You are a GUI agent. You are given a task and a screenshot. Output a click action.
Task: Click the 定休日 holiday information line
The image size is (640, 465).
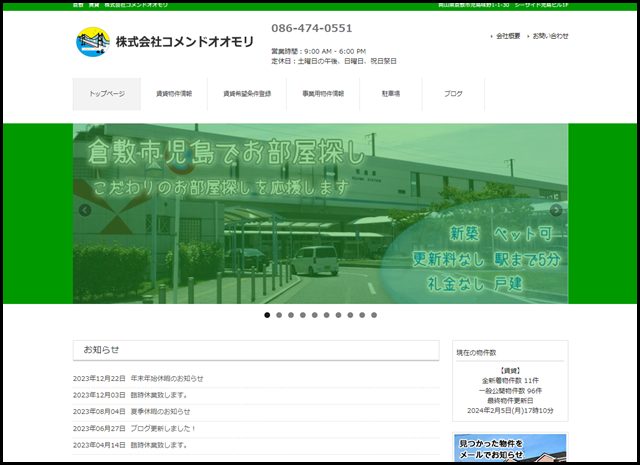pyautogui.click(x=334, y=61)
